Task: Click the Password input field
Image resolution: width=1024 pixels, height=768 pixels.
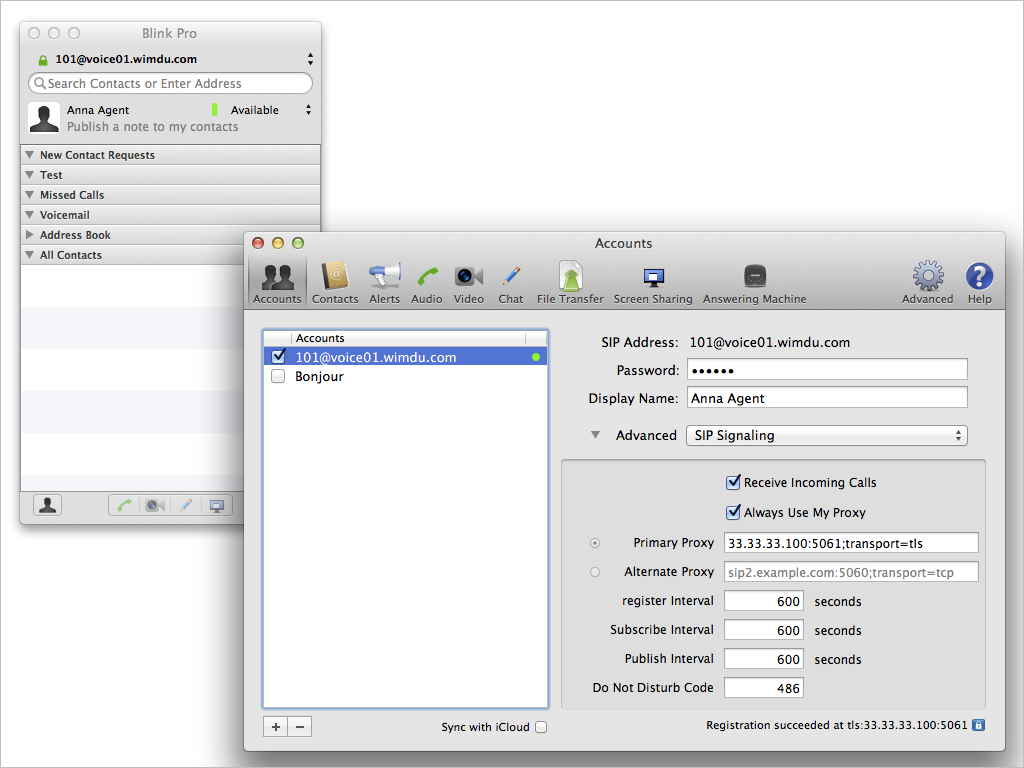Action: (x=827, y=370)
